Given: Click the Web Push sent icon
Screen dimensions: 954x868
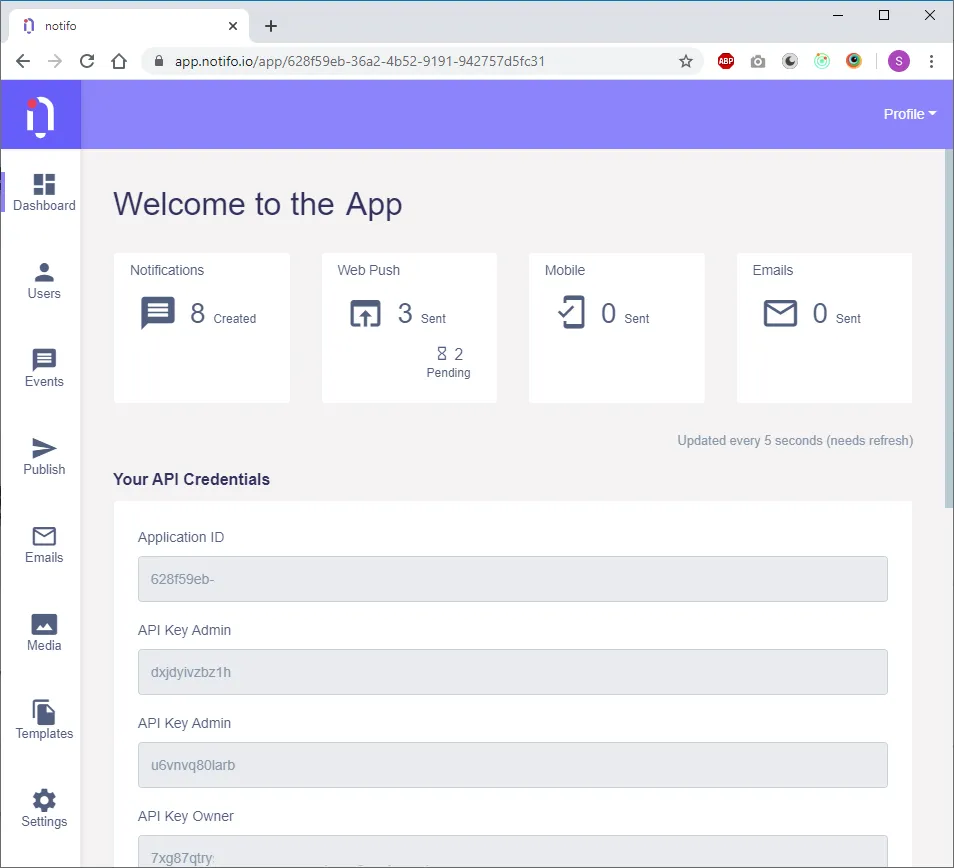Looking at the screenshot, I should pos(365,313).
